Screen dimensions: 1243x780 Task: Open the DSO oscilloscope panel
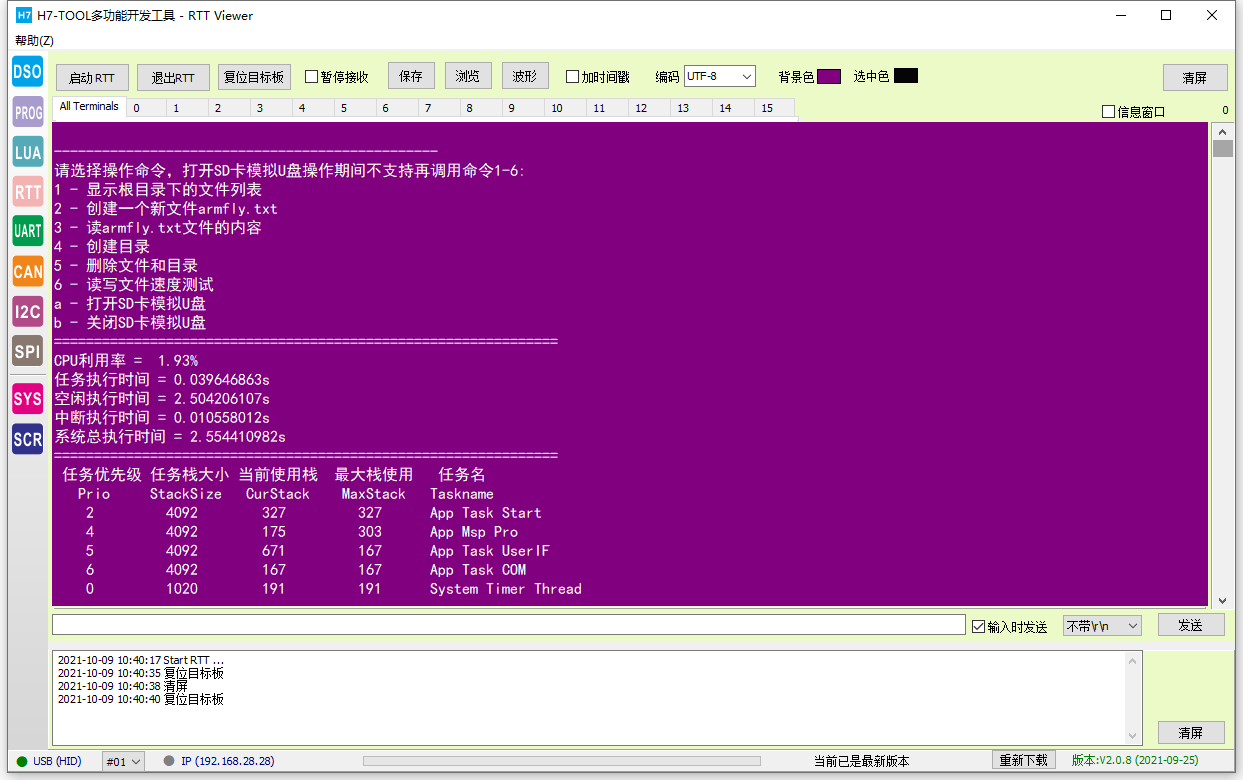coord(27,71)
